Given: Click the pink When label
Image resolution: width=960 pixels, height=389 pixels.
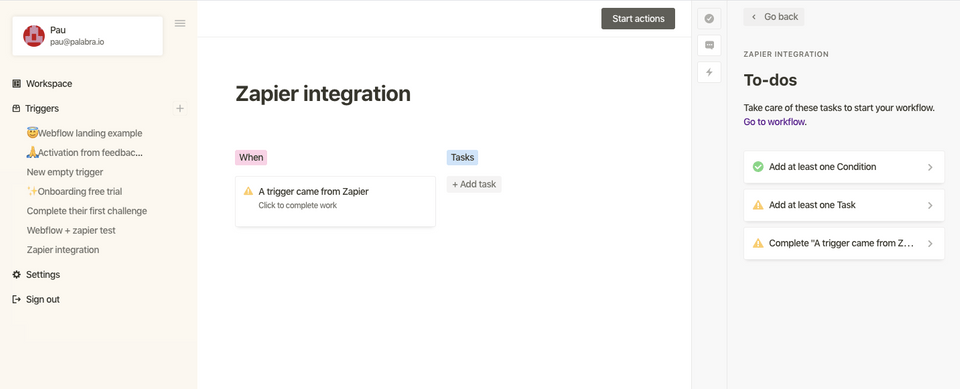Looking at the screenshot, I should click(251, 157).
